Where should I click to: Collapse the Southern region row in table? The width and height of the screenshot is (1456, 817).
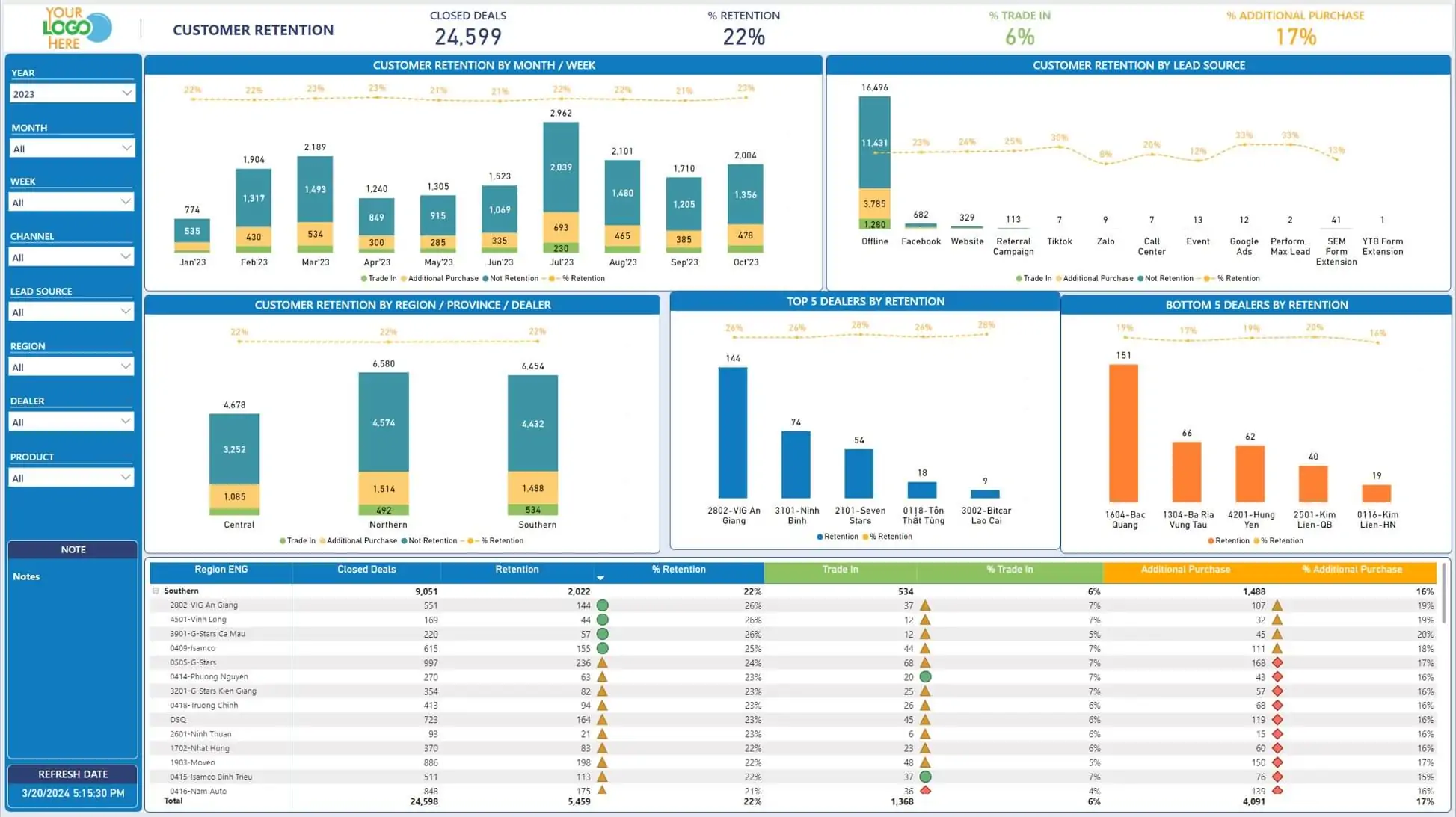[156, 591]
